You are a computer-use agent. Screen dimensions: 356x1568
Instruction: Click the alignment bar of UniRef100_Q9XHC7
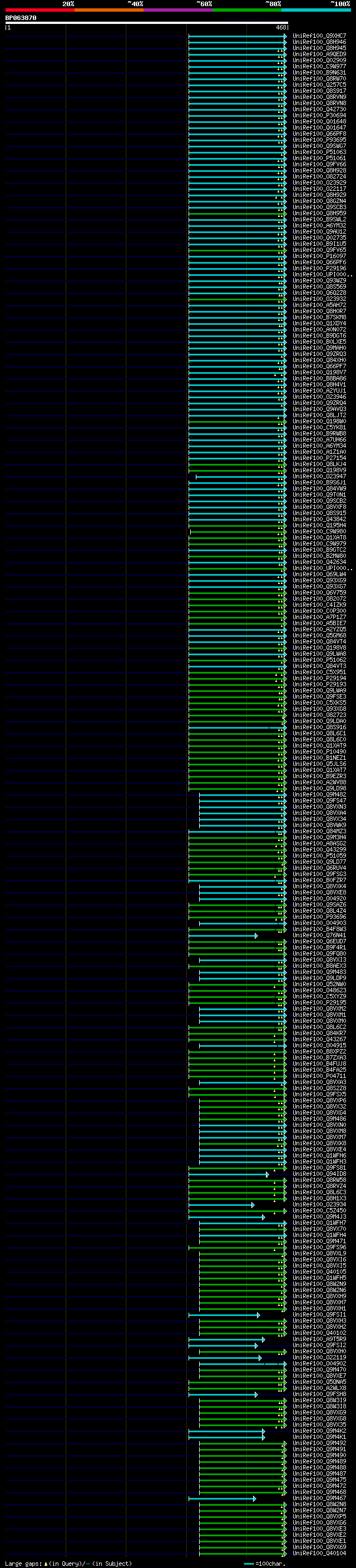coord(238,36)
